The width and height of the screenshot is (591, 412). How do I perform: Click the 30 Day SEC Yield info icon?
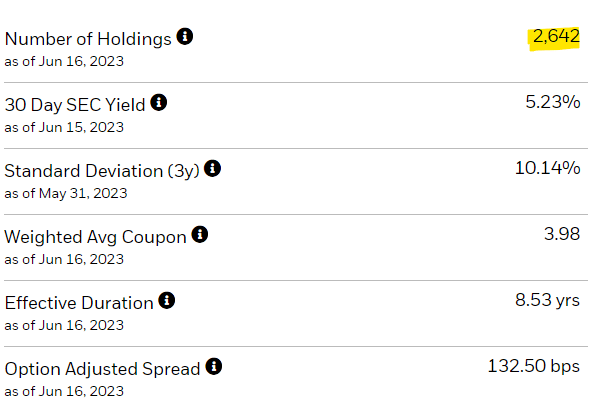(x=159, y=103)
